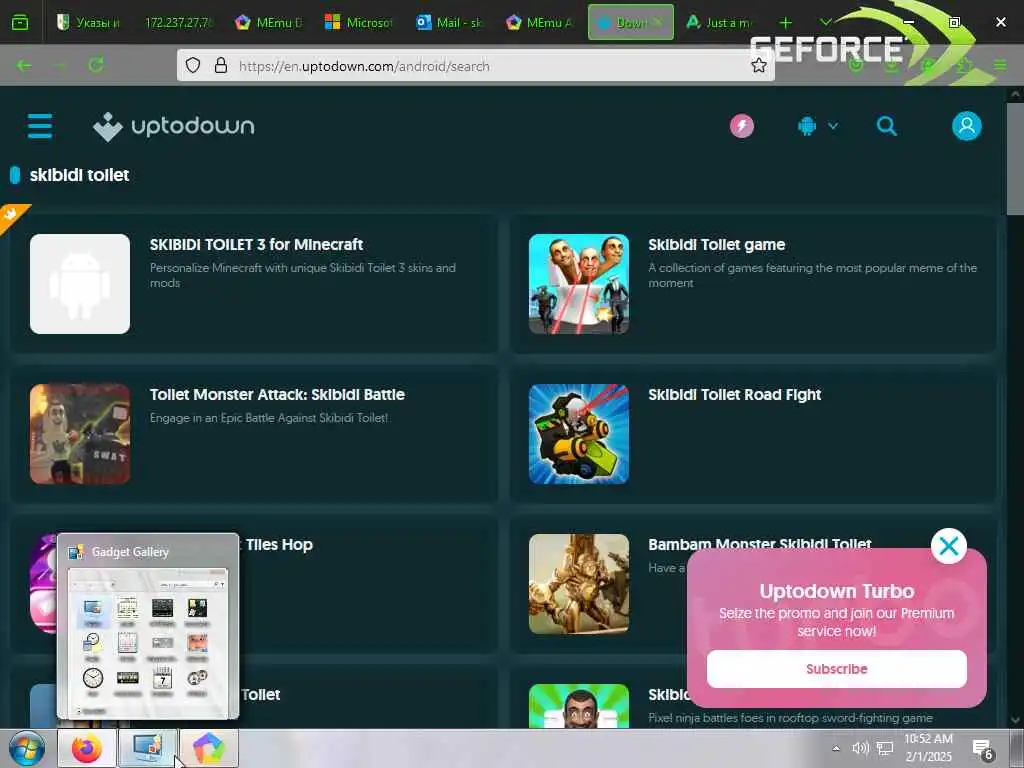Open a new tab with plus
Viewport: 1024px width, 768px height.
pyautogui.click(x=785, y=22)
